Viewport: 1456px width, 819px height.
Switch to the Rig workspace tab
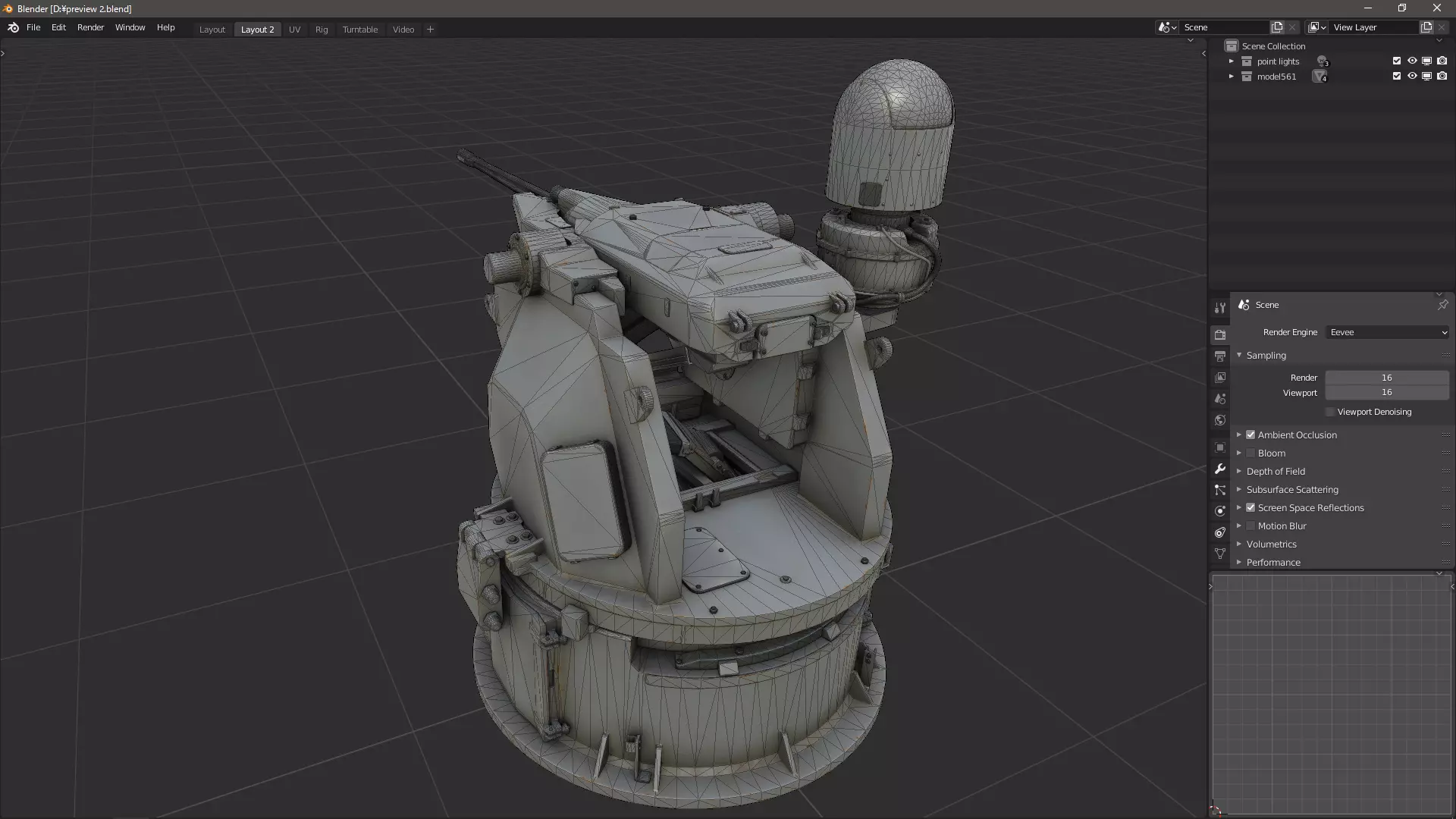point(322,30)
